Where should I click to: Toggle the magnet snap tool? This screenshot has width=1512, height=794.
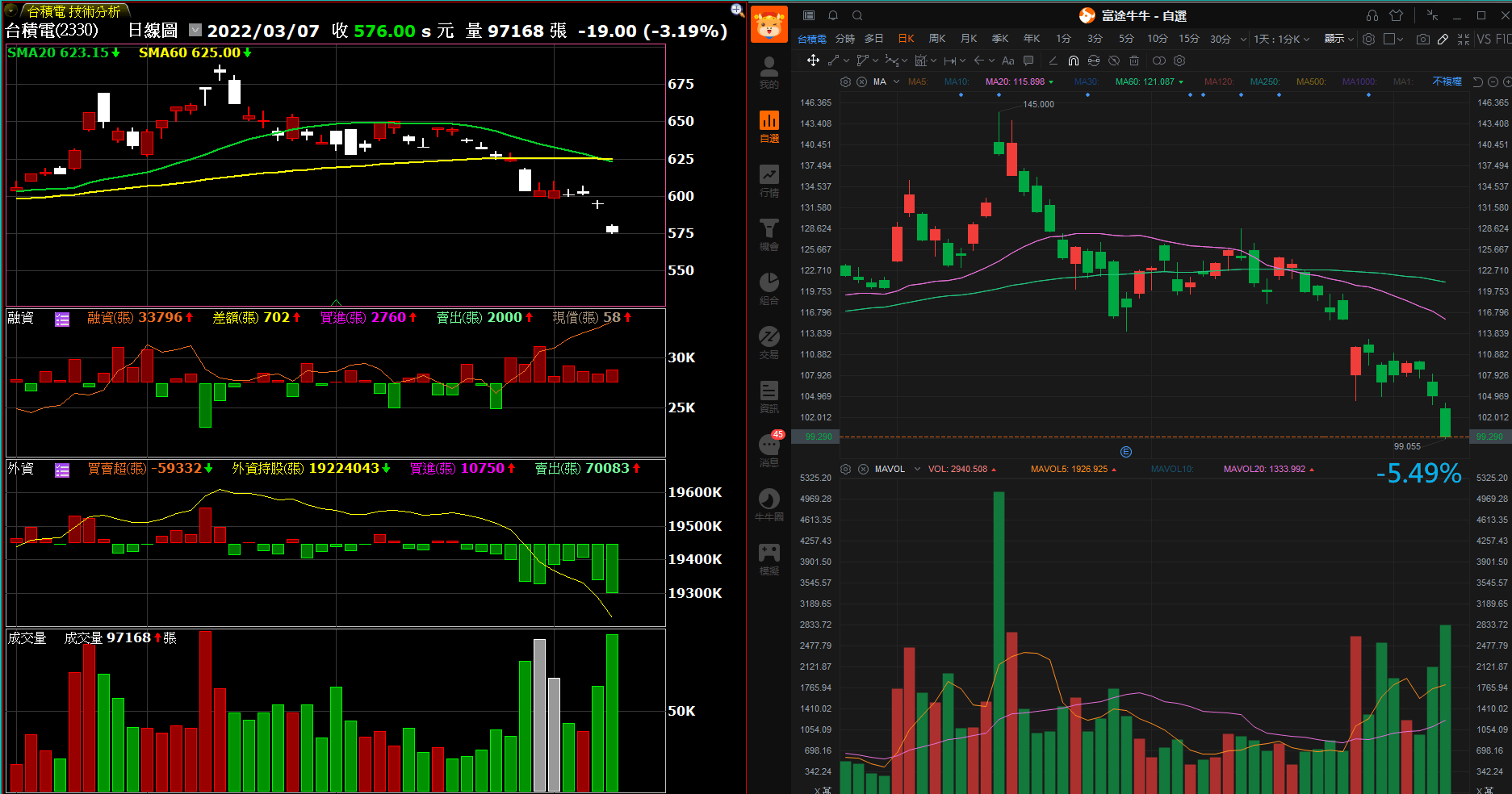pos(1073,61)
